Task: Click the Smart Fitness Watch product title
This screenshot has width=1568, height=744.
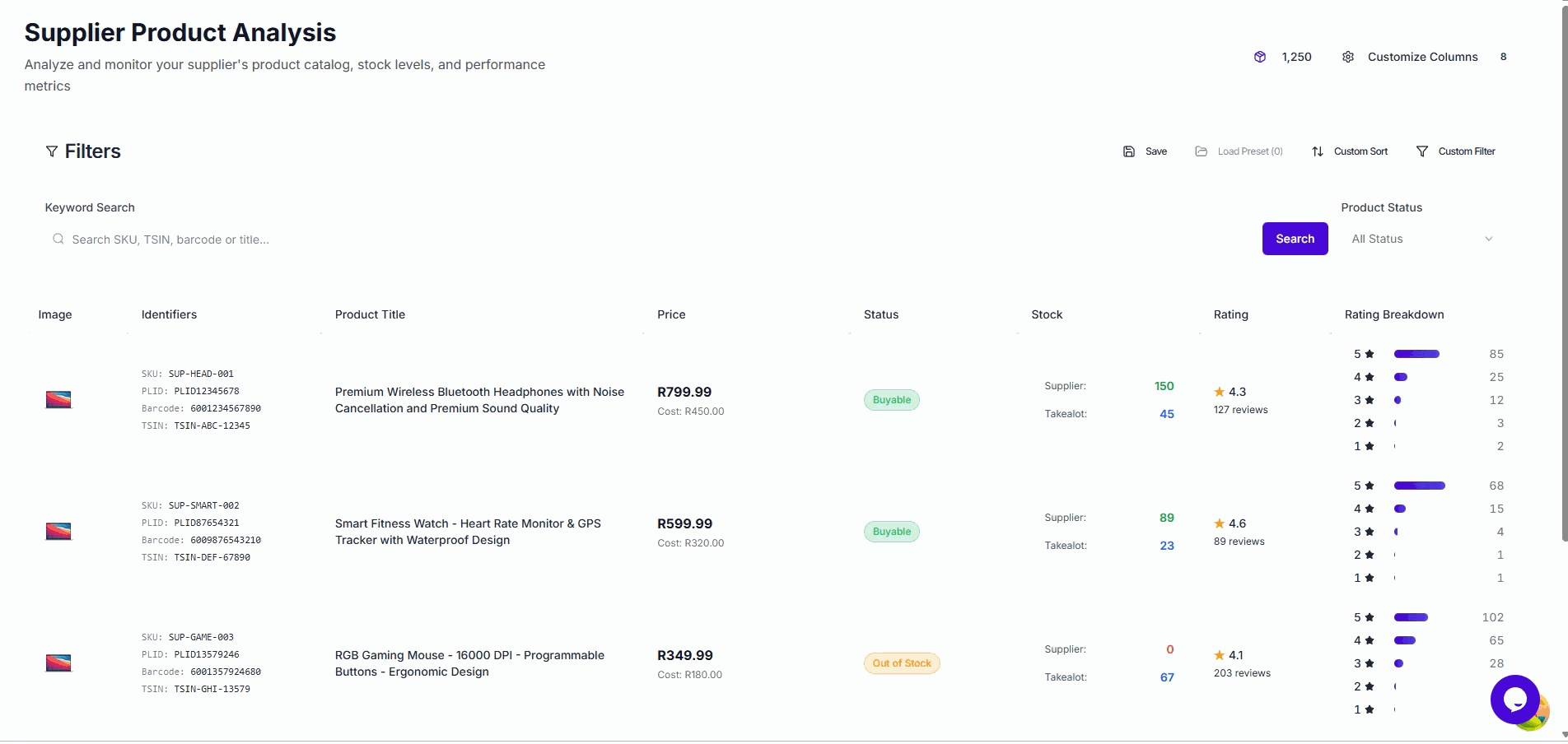Action: [x=468, y=532]
